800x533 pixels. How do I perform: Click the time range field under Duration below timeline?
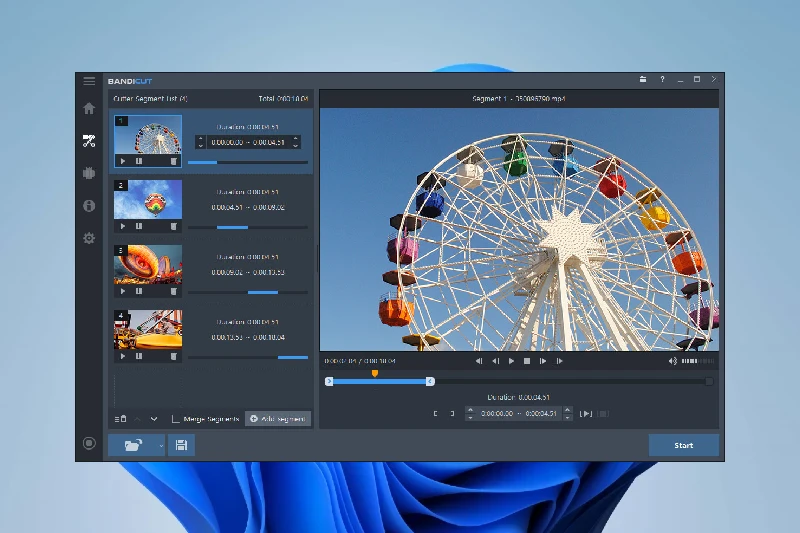(x=518, y=413)
